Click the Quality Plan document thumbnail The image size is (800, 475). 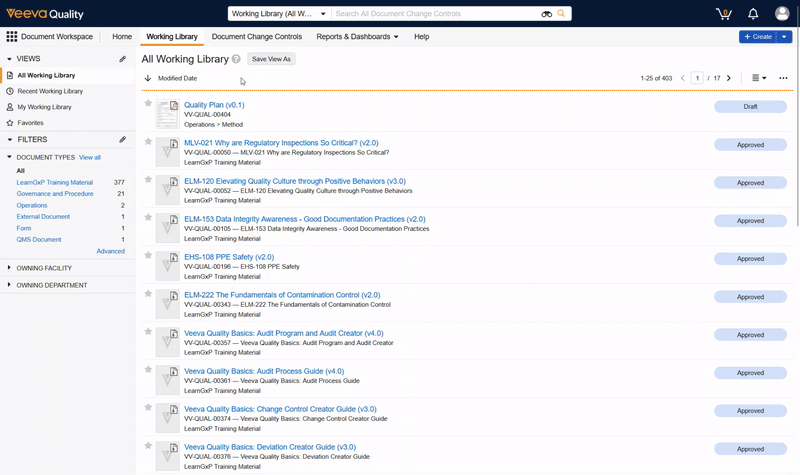(x=167, y=114)
